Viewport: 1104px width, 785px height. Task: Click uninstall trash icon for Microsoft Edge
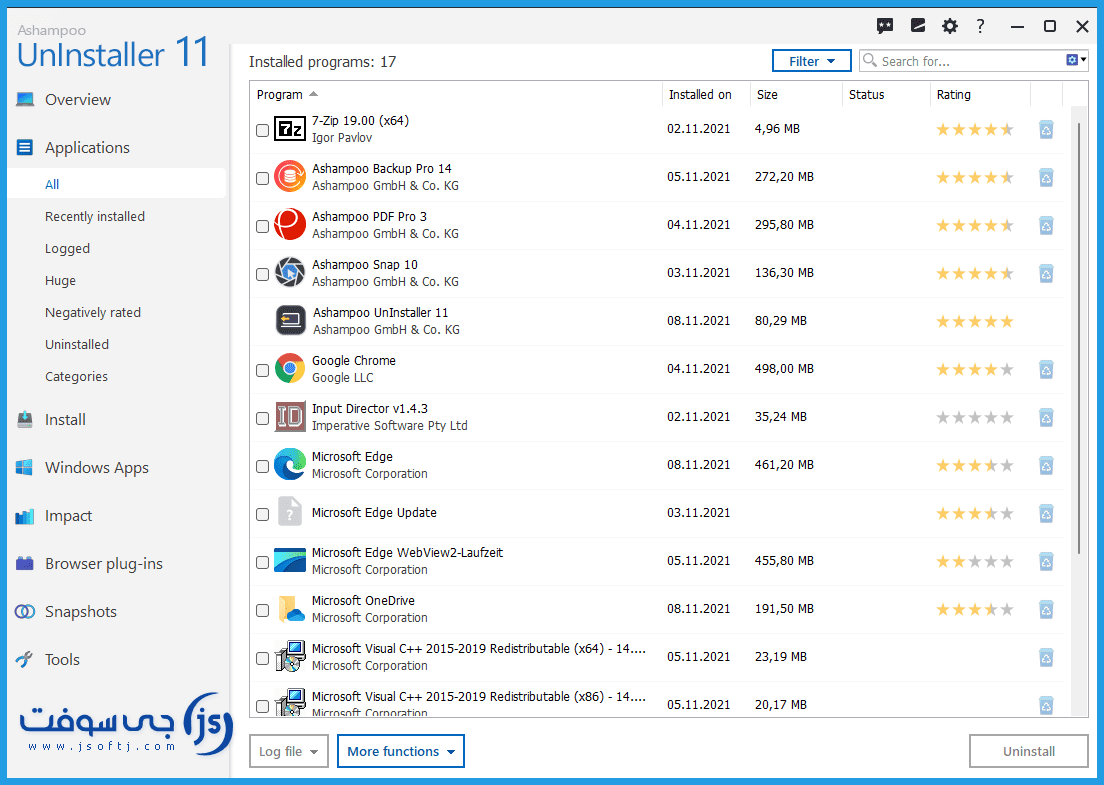1046,465
